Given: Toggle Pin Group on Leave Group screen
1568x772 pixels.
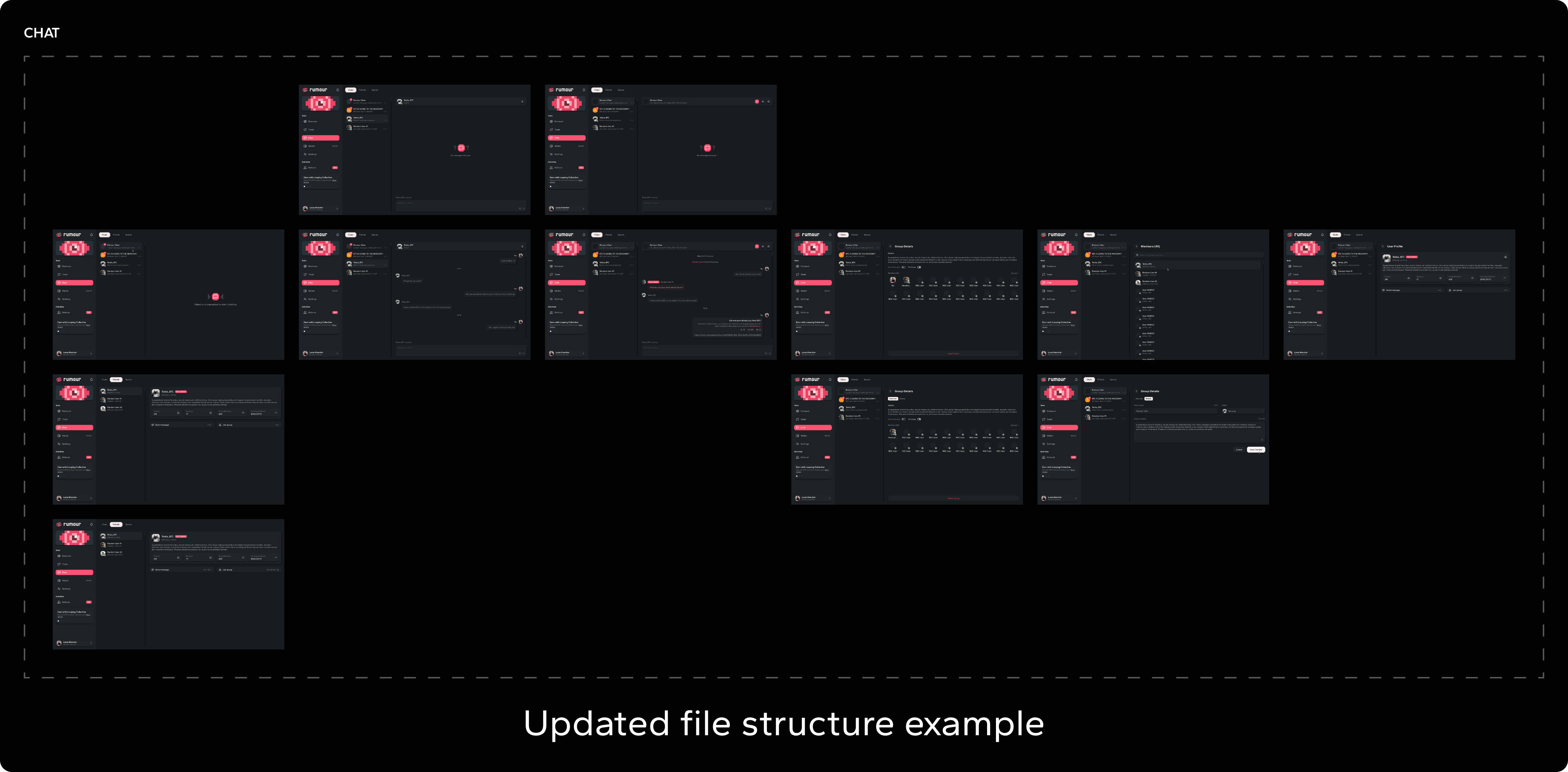Looking at the screenshot, I should [x=919, y=267].
